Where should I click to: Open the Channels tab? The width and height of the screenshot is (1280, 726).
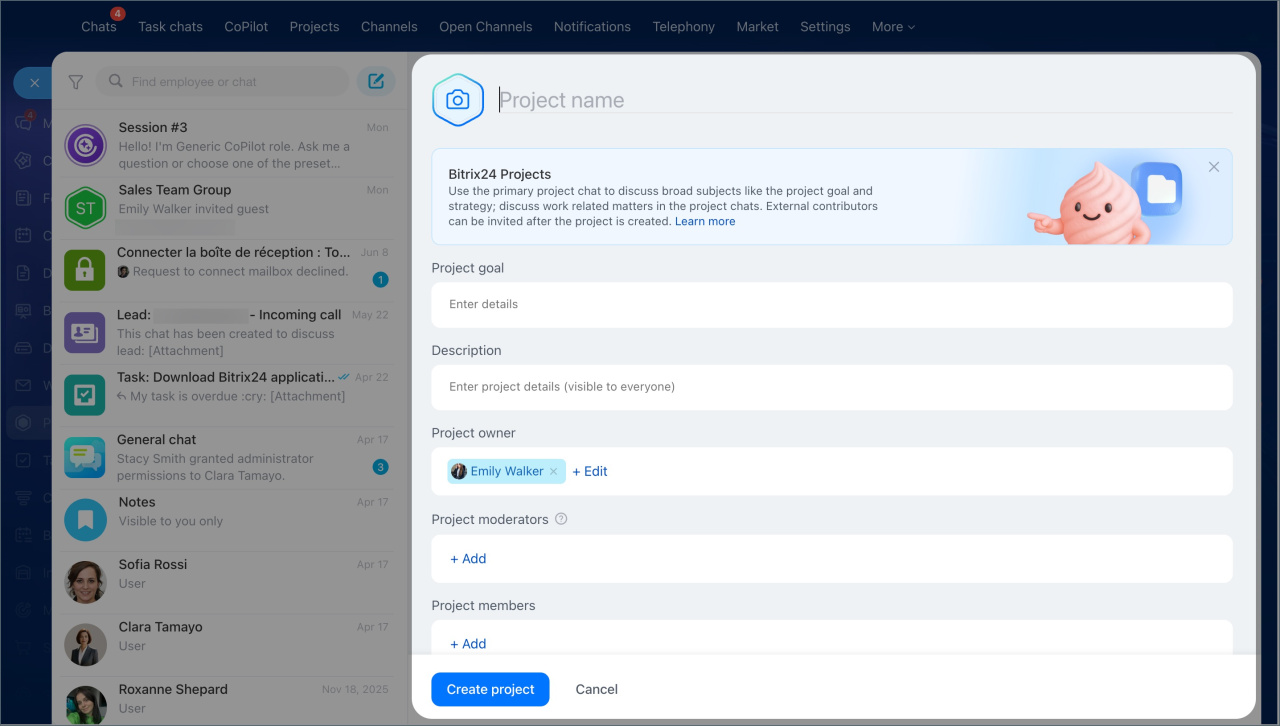[x=389, y=27]
